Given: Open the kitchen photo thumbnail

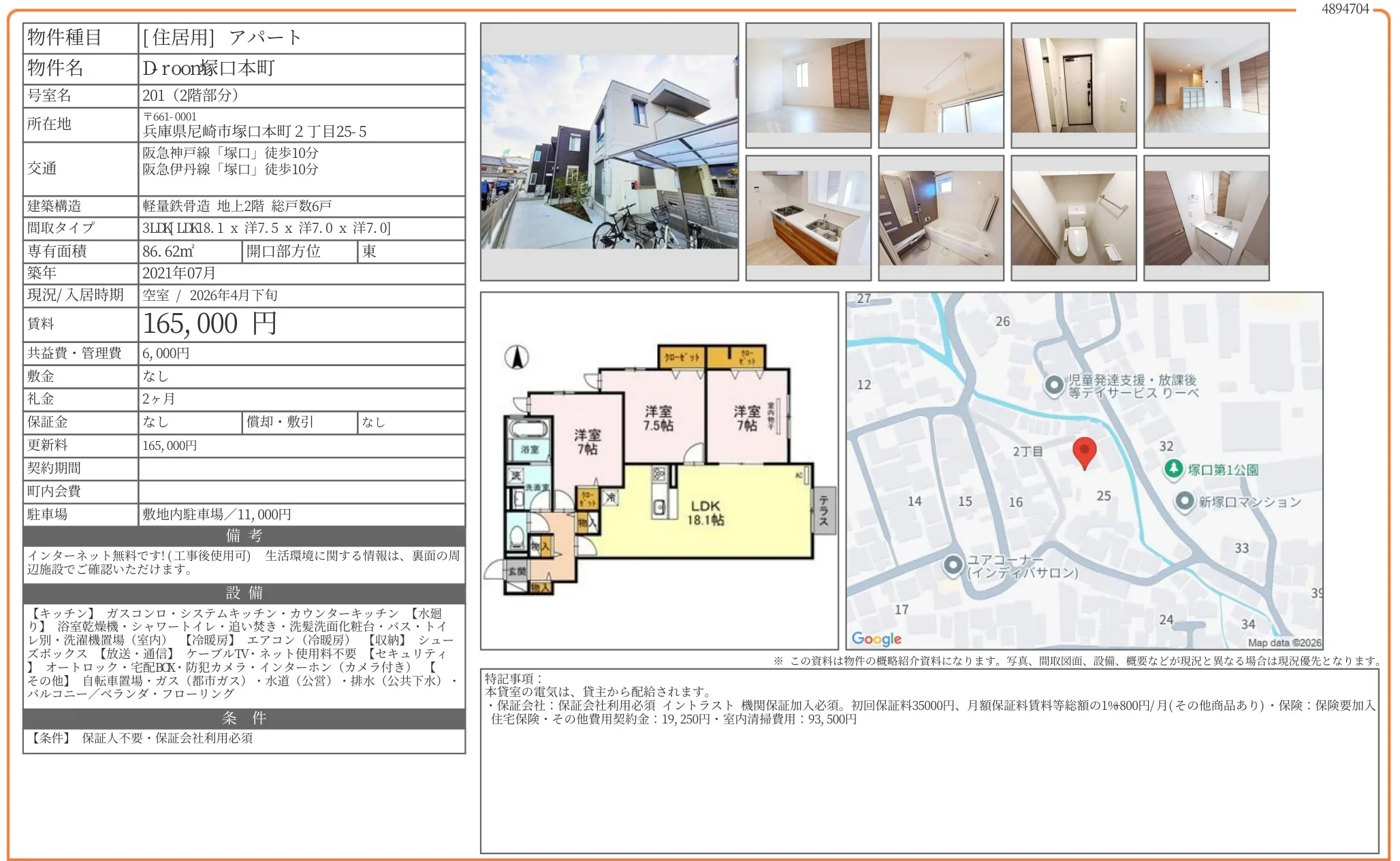Looking at the screenshot, I should tap(808, 218).
